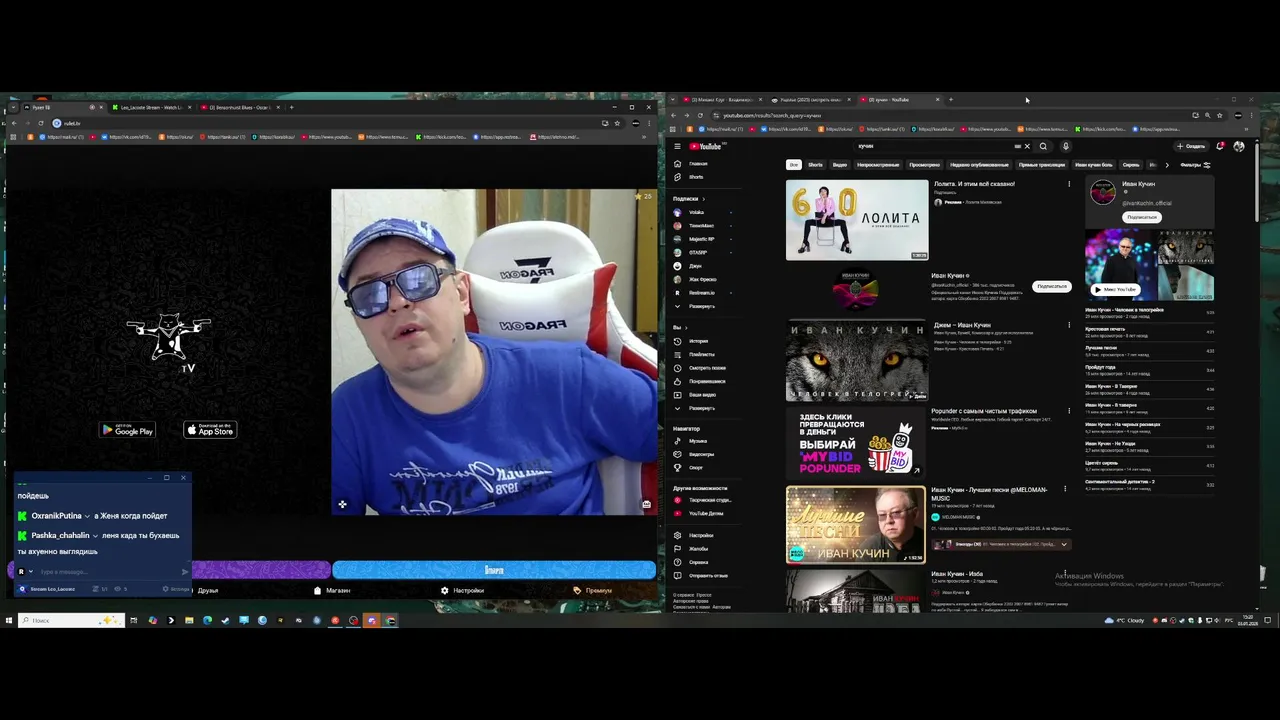The image size is (1280, 720).
Task: Open Премиум in the rulet.tv bottom bar
Action: [x=592, y=590]
